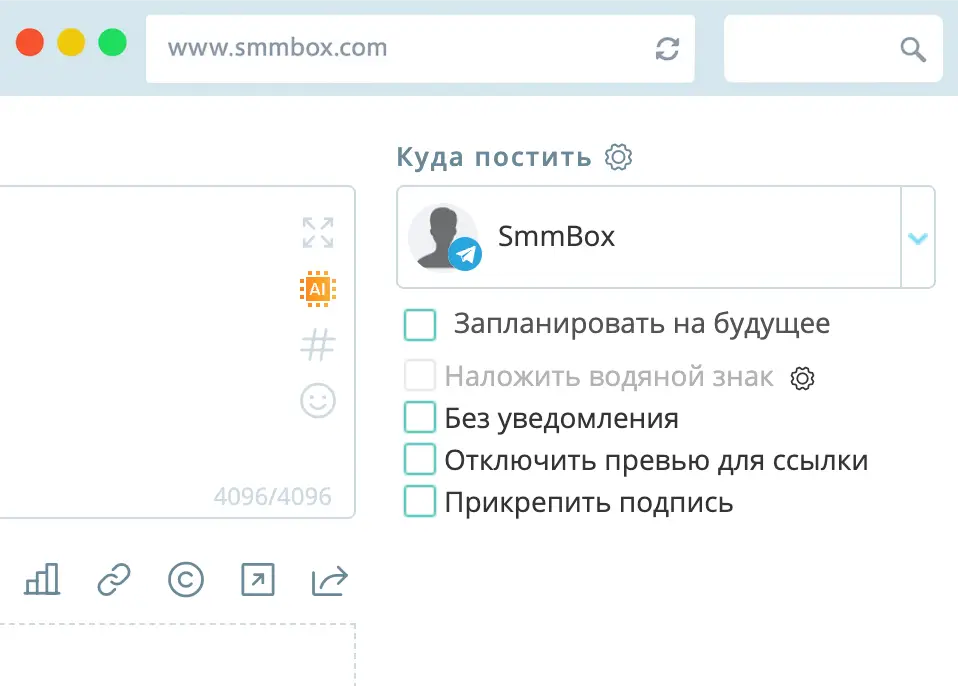This screenshot has width=958, height=686.
Task: Tick the Прикрепить подпись checkbox
Action: 420,501
